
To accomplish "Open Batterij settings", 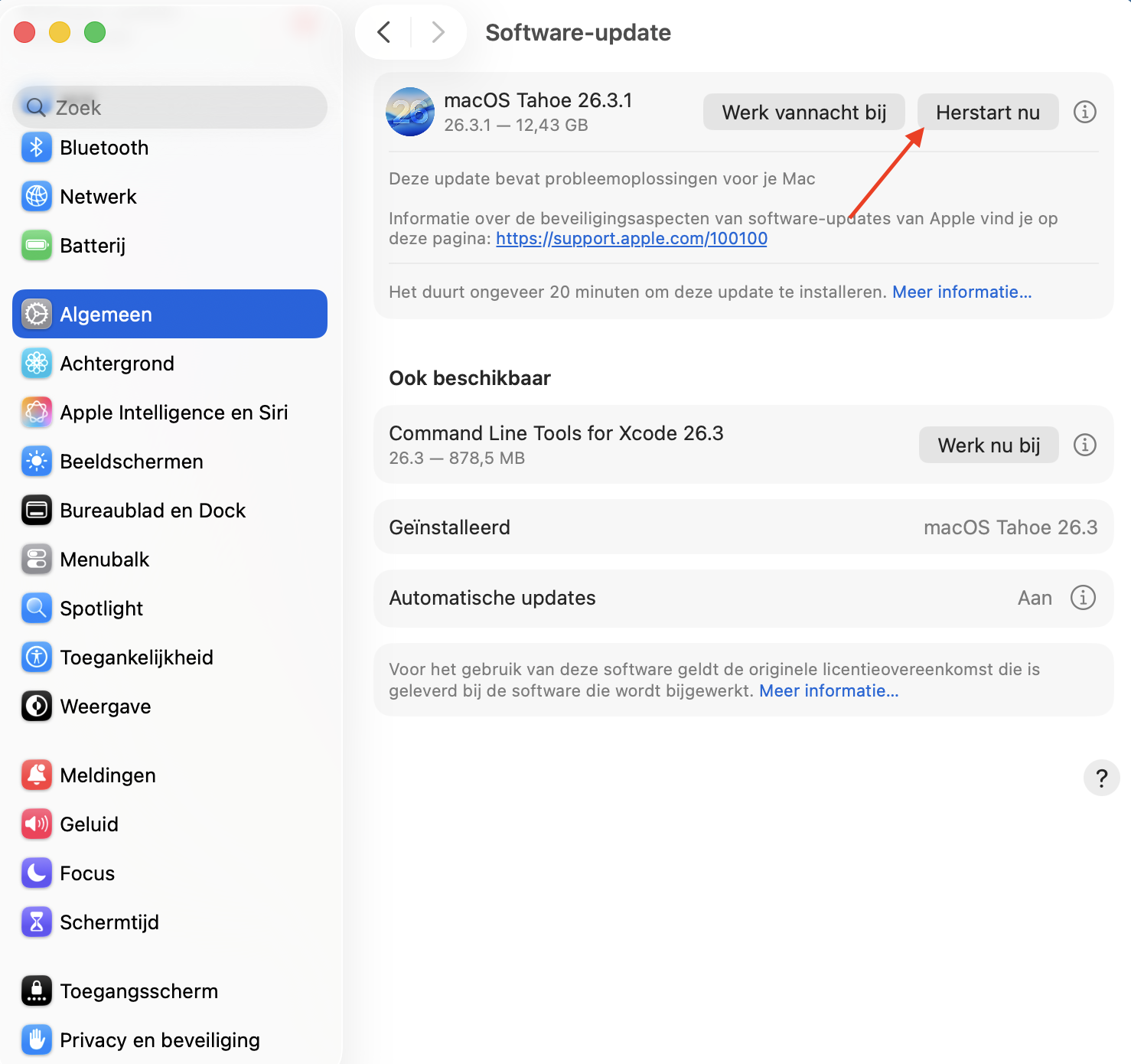I will click(93, 245).
